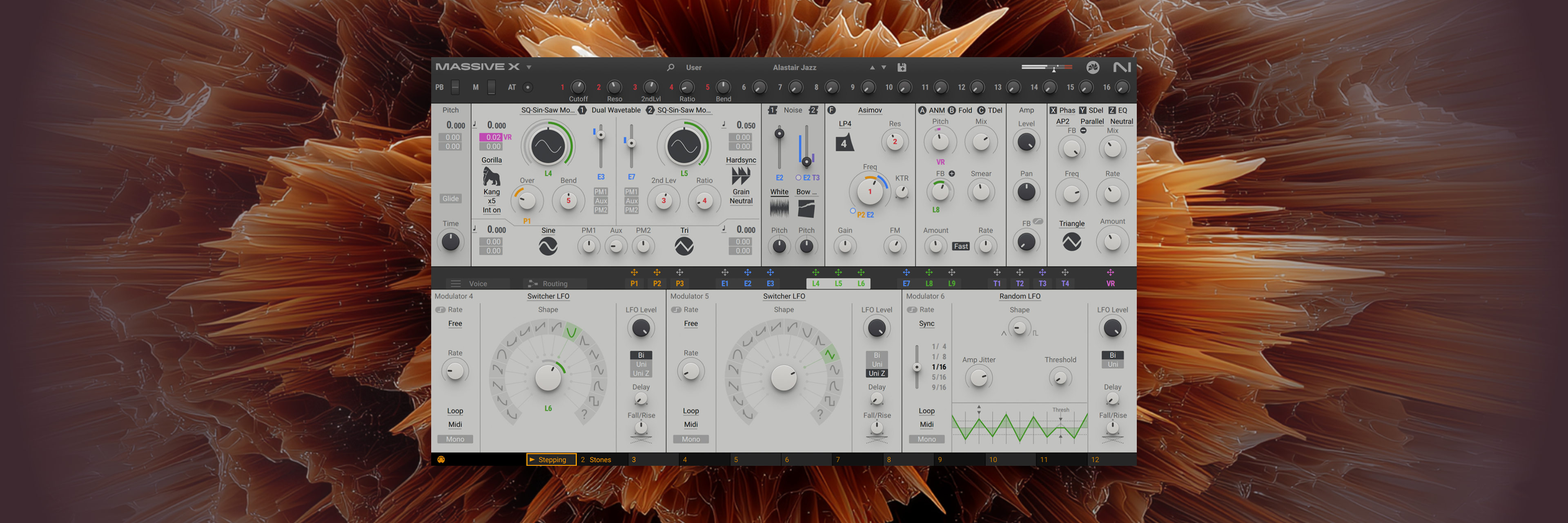Click the Cutoff macro knob 1
This screenshot has width=1568, height=523.
click(578, 87)
